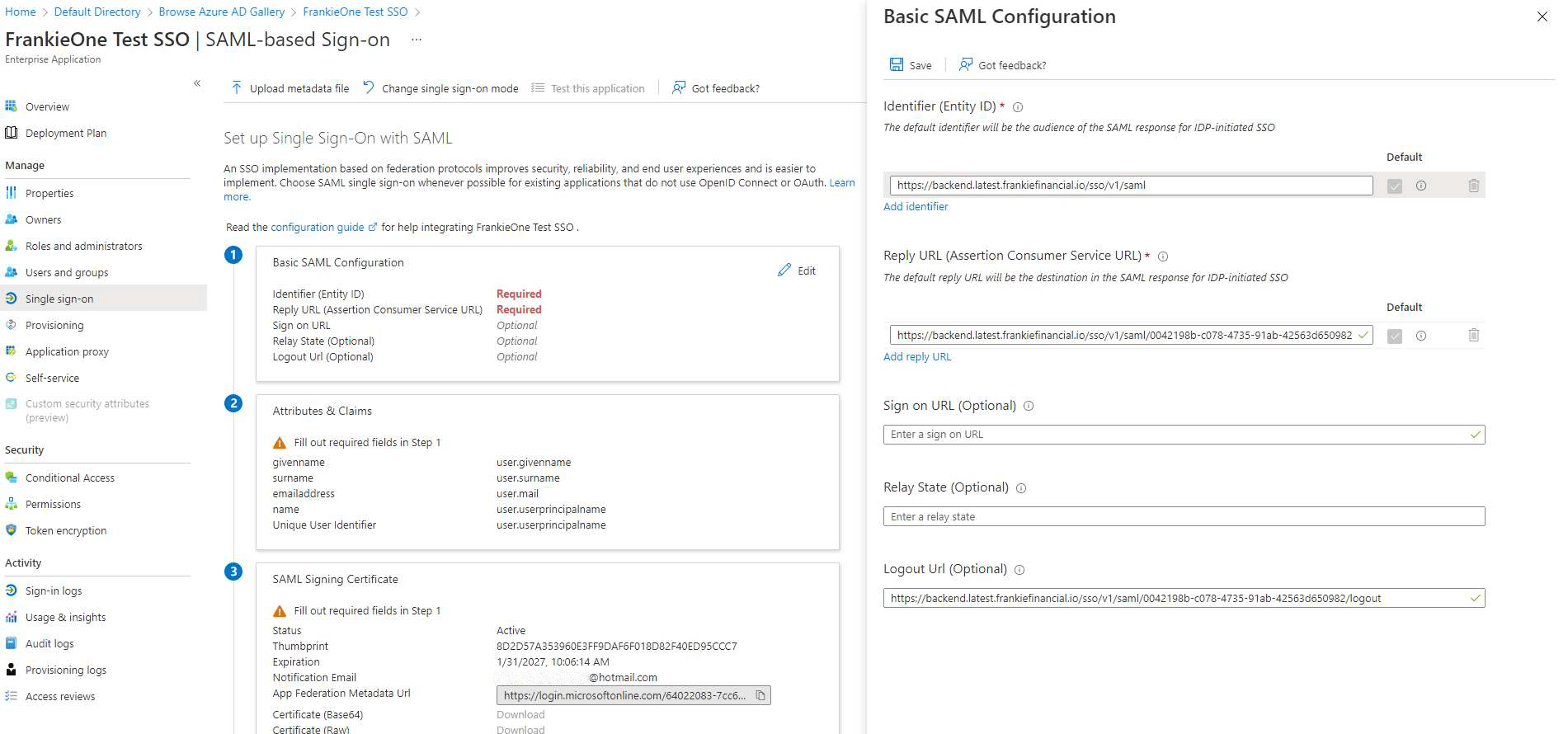The image size is (1568, 734).
Task: Click the Add reply URL link
Action: point(916,357)
